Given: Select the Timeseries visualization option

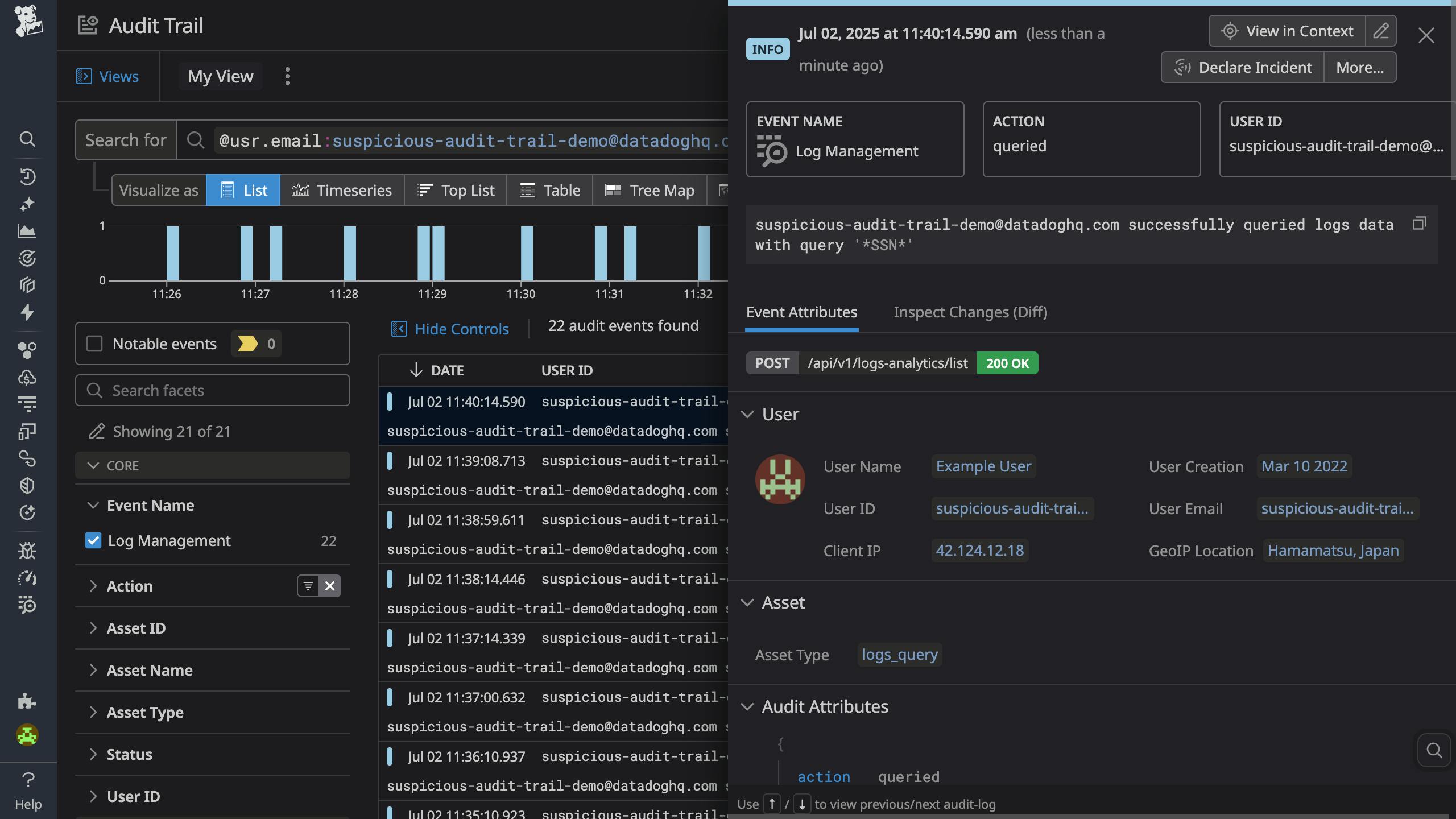Looking at the screenshot, I should click(343, 190).
